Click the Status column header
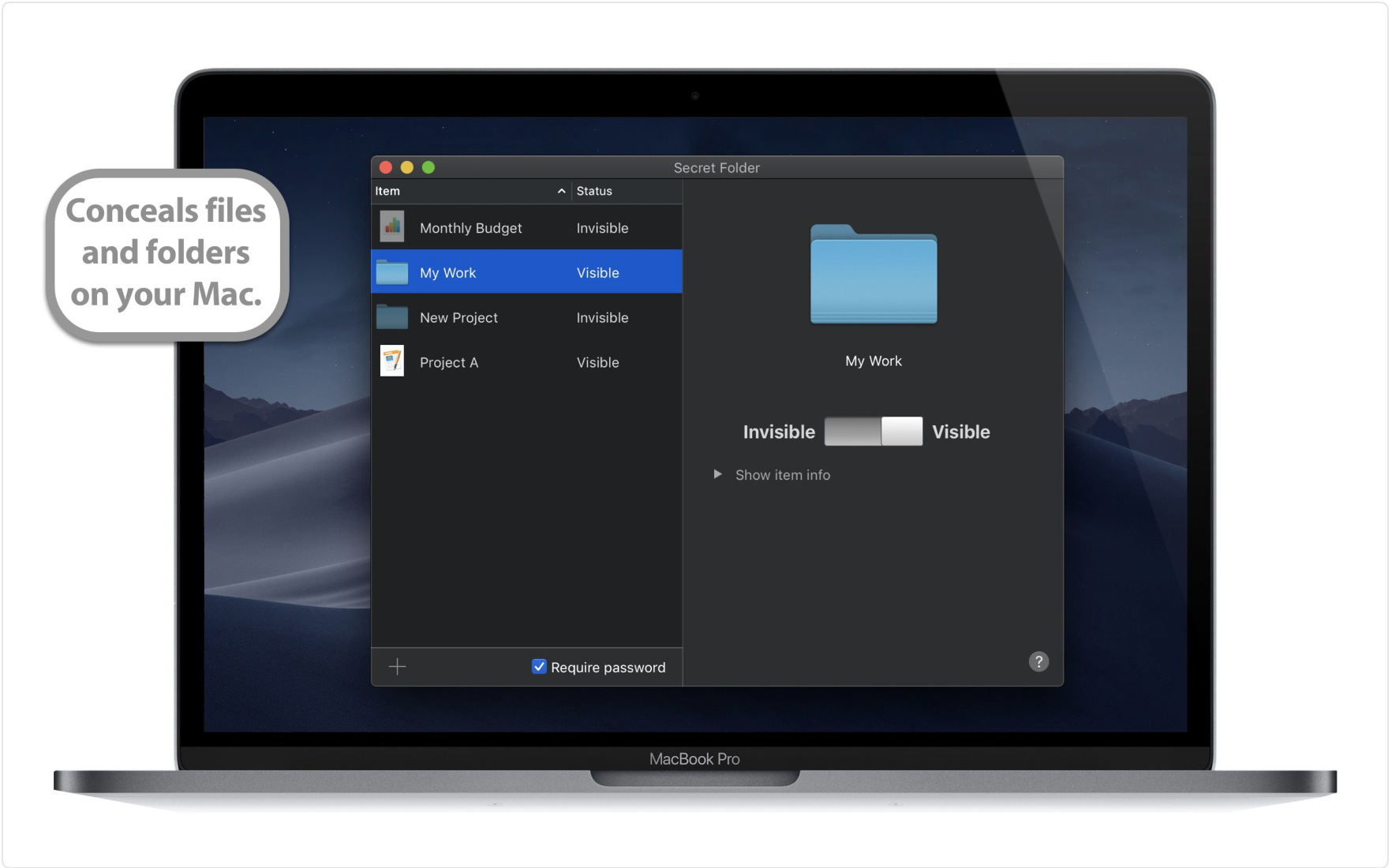The image size is (1392, 868). [627, 191]
